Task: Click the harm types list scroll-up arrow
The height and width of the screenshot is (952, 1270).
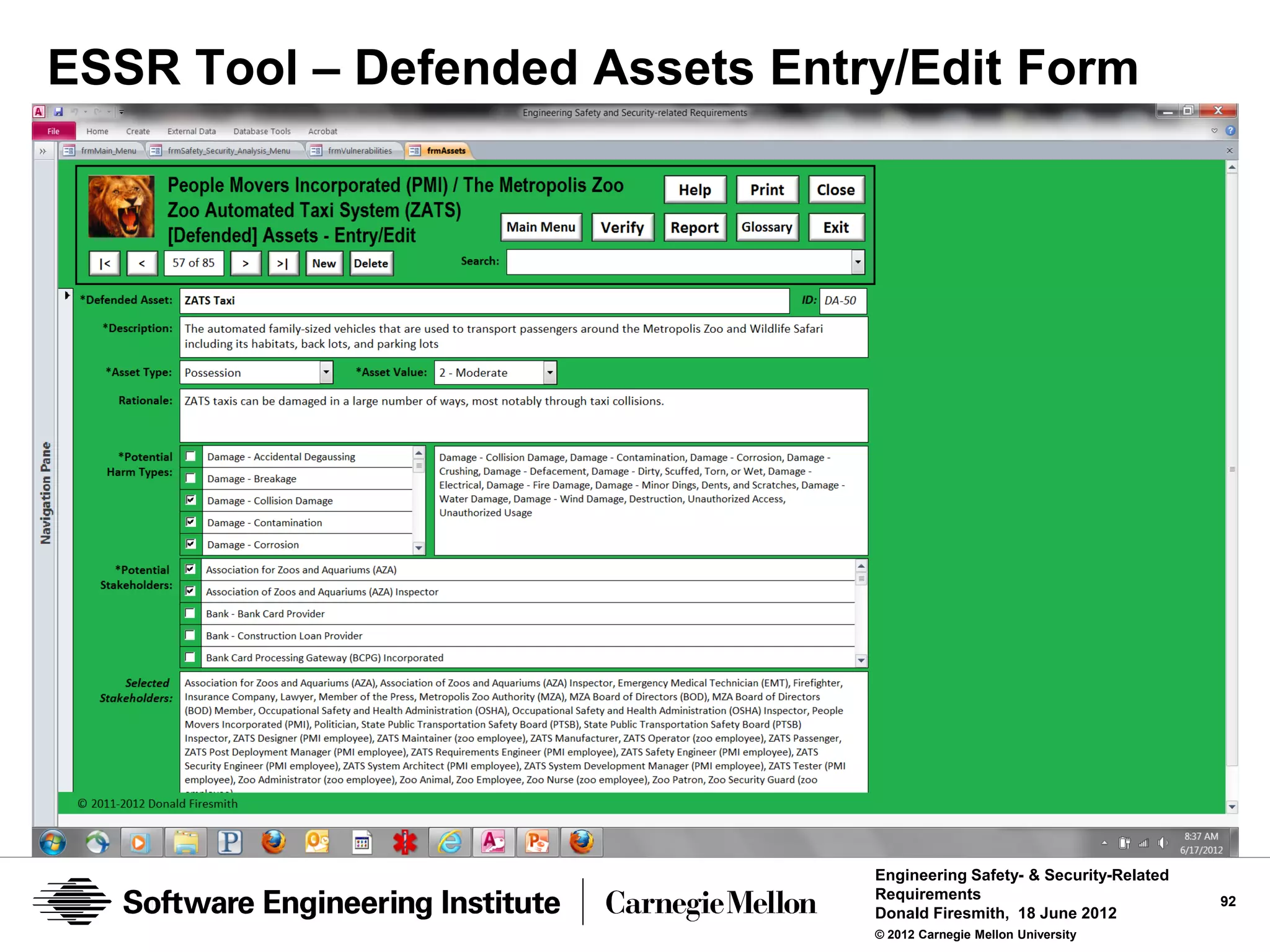Action: click(419, 452)
